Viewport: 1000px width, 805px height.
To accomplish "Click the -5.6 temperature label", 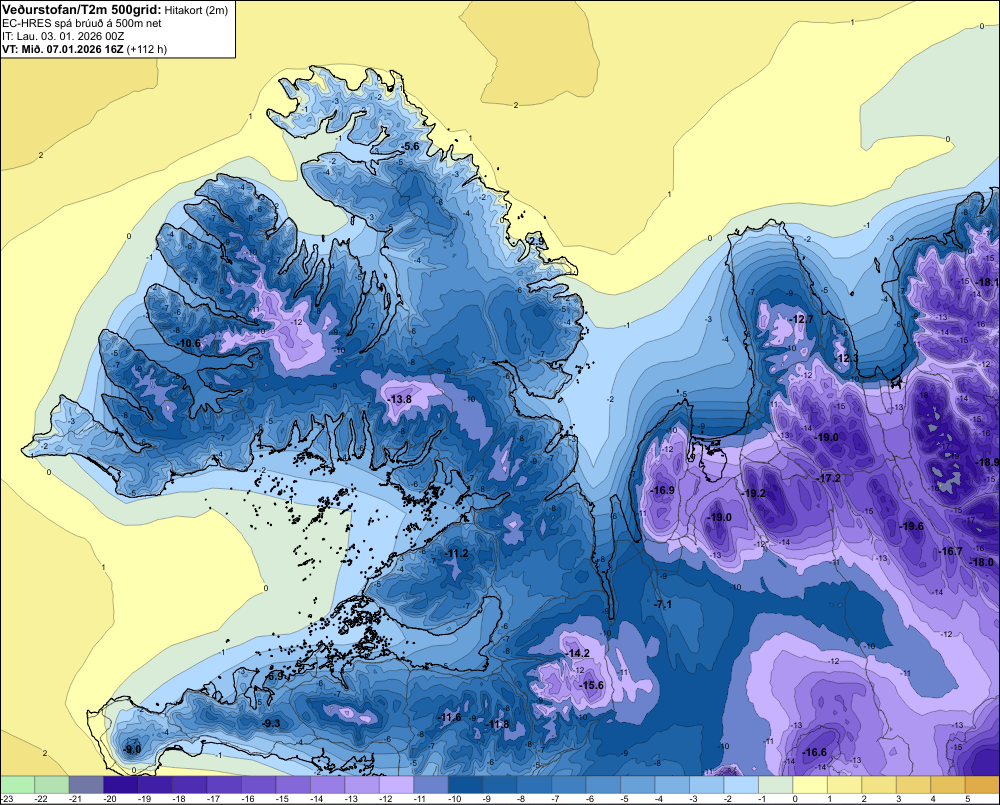I will [410, 147].
